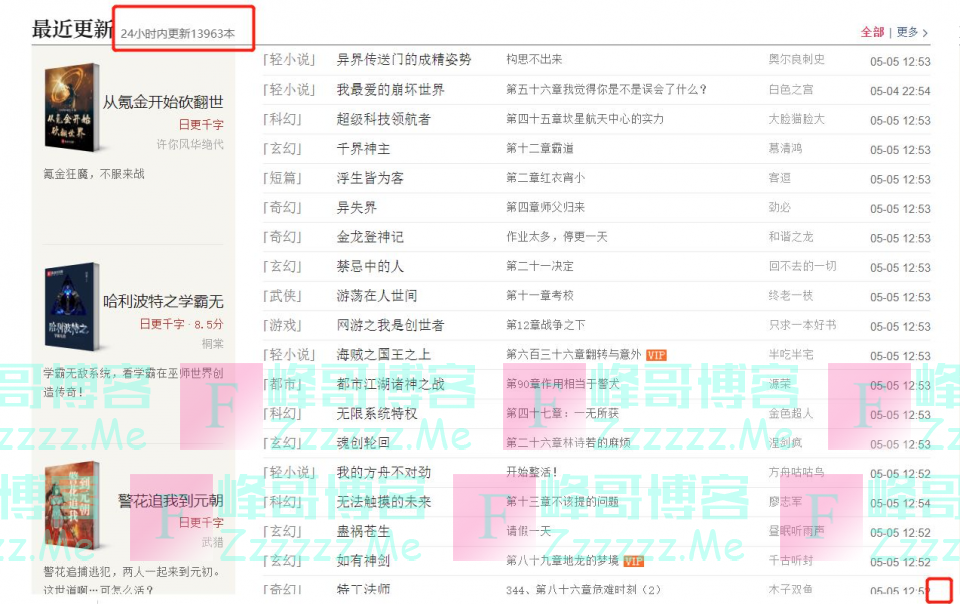Open sidebar title 从氪金开始砍翻世
The height and width of the screenshot is (604, 960).
(163, 102)
